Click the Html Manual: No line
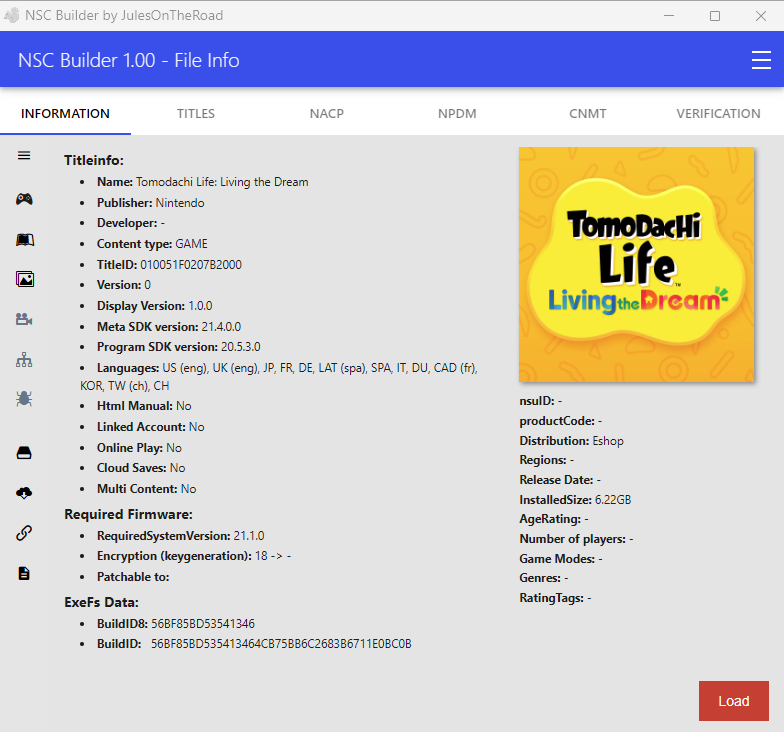This screenshot has width=784, height=732. [x=144, y=406]
